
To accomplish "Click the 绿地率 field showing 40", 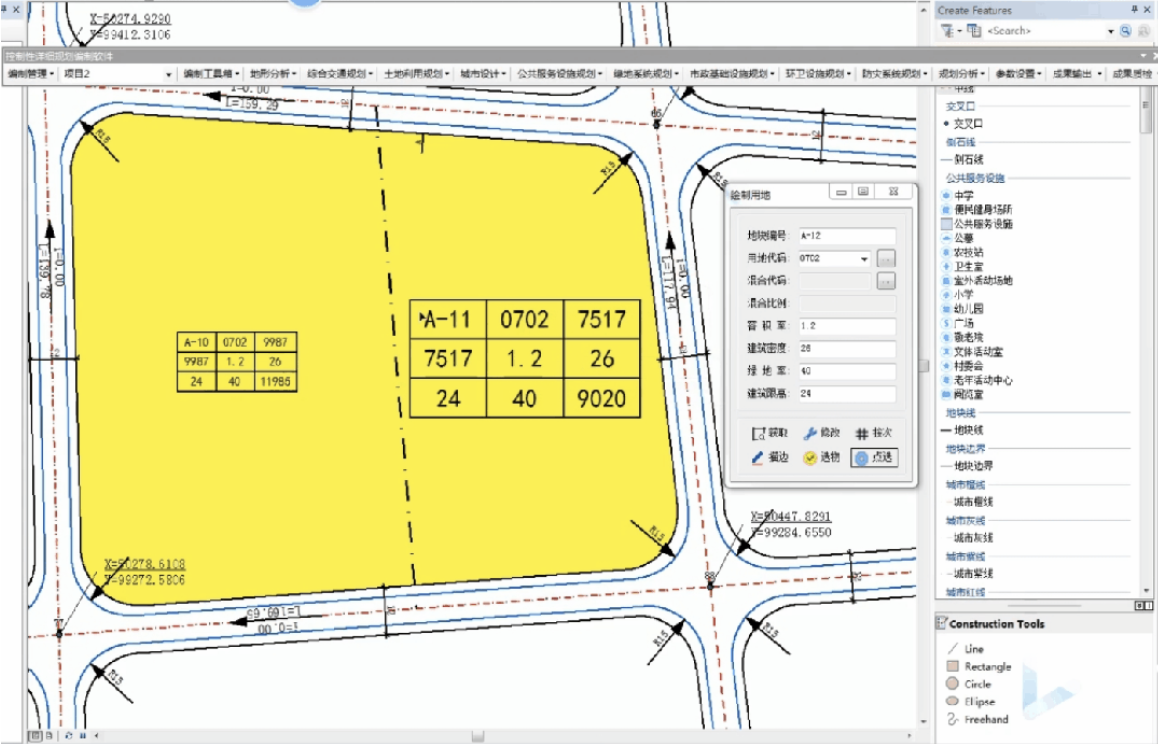I will click(847, 371).
